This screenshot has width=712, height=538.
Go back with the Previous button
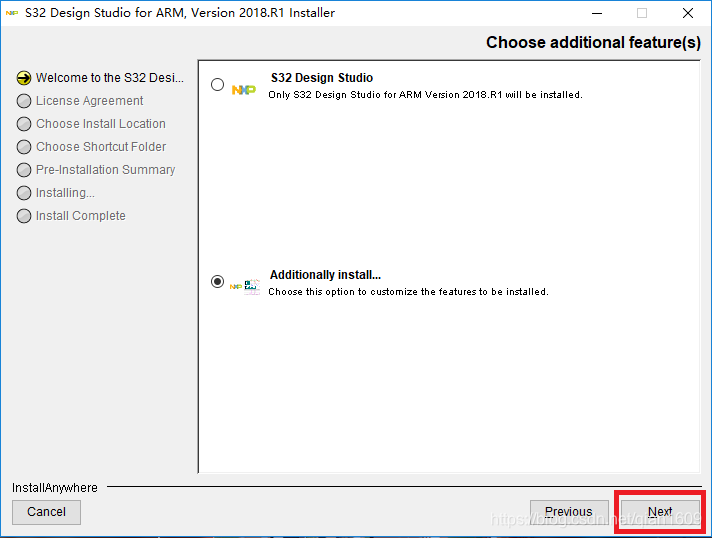coord(569,512)
